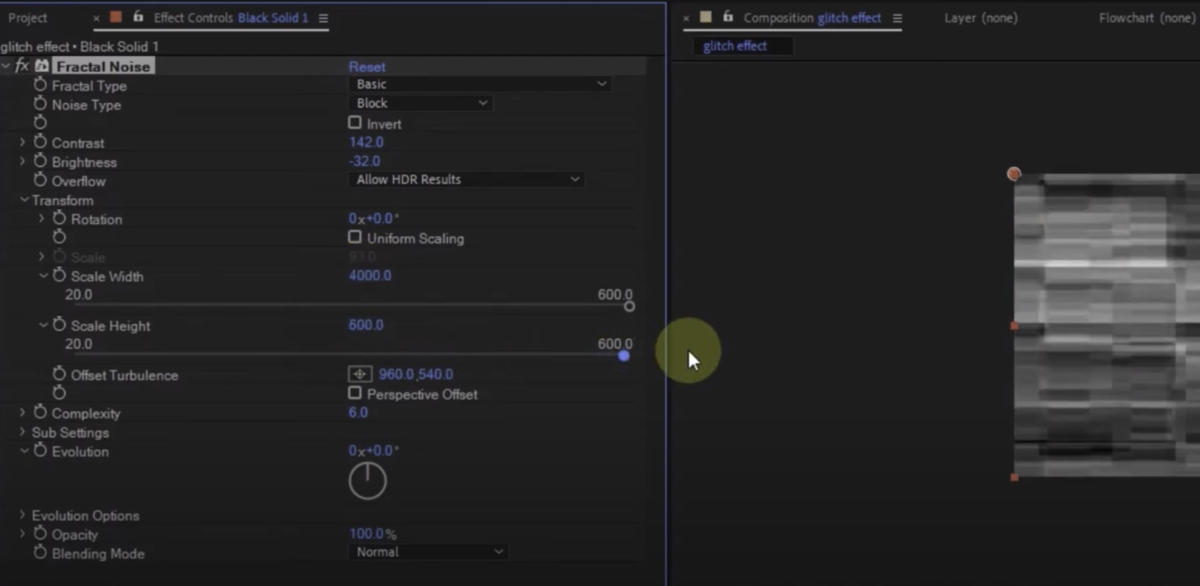
Task: Expand the Contrast property
Action: pos(23,142)
